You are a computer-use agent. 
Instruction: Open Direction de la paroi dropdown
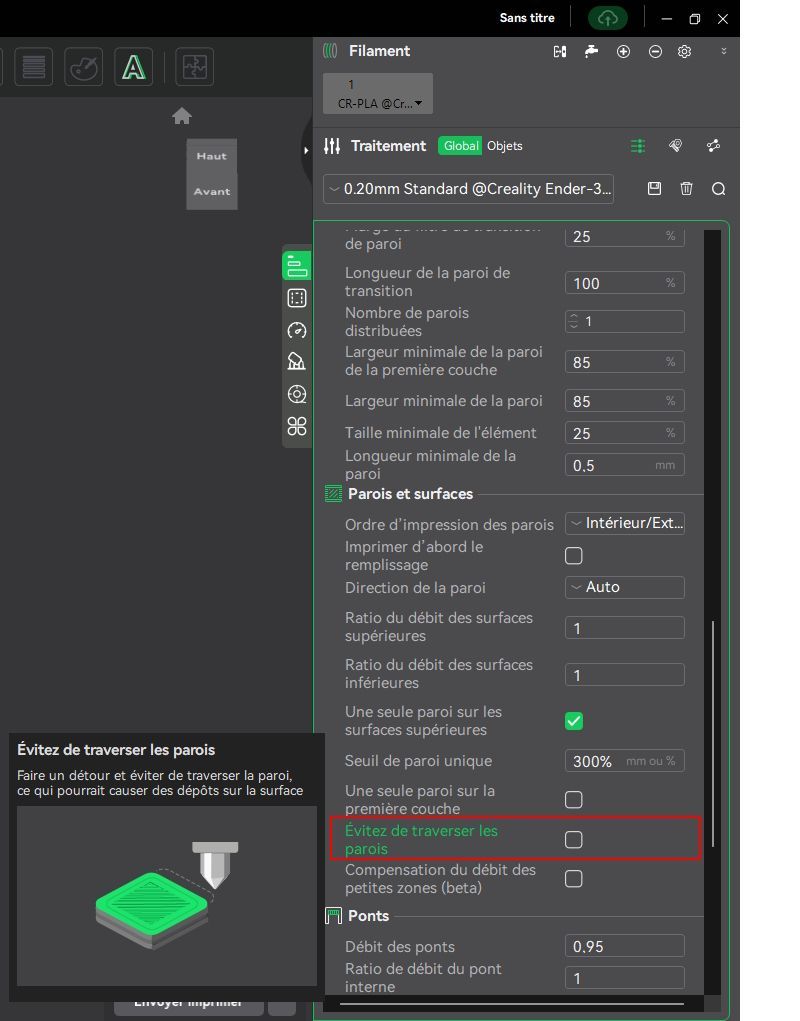click(625, 587)
